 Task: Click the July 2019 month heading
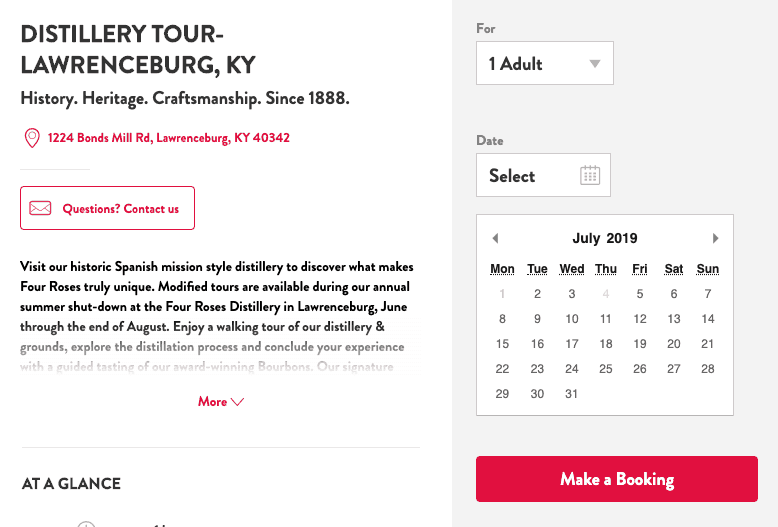point(604,238)
